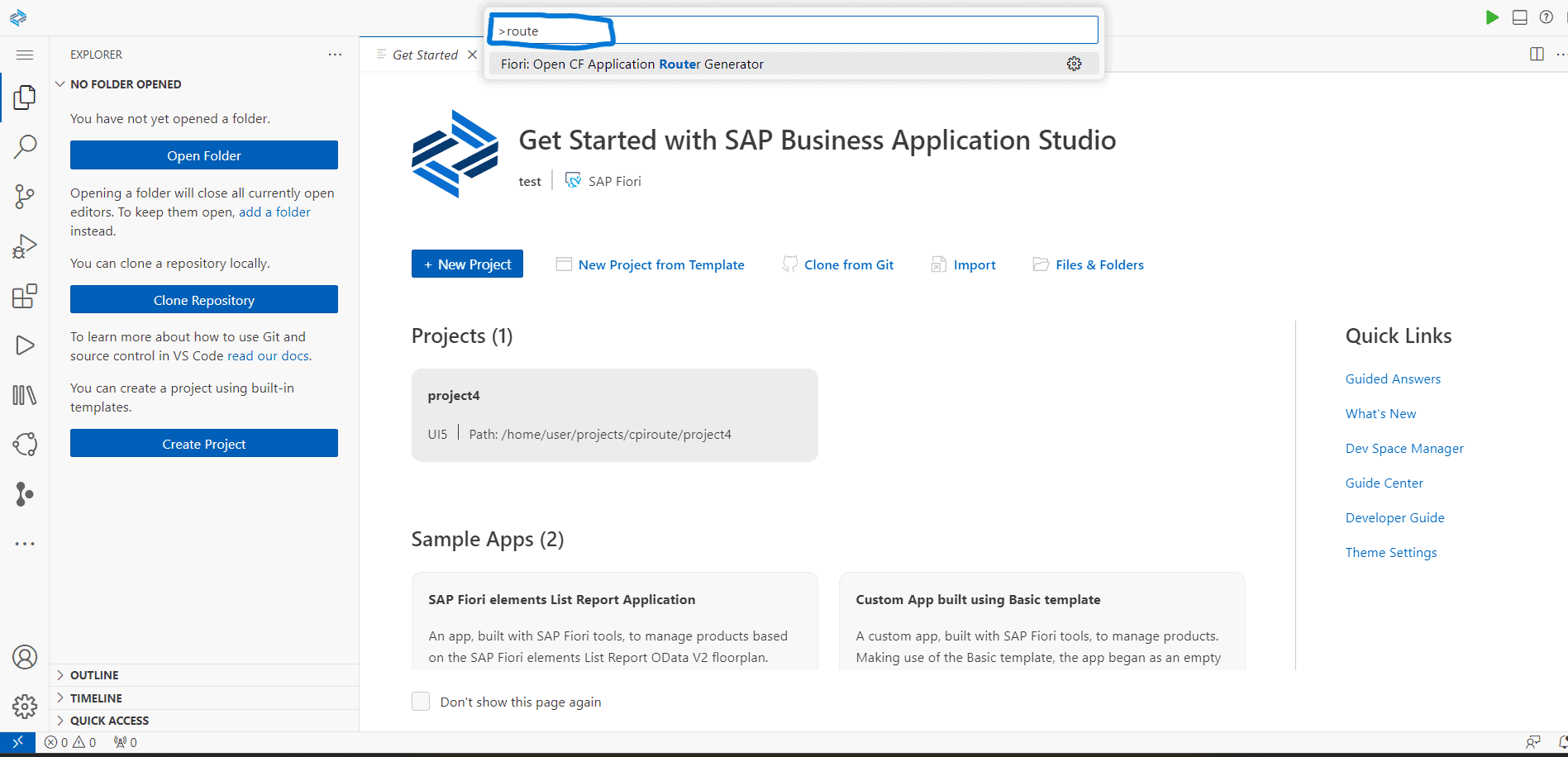Open the Source Control view
This screenshot has width=1568, height=757.
(x=25, y=196)
